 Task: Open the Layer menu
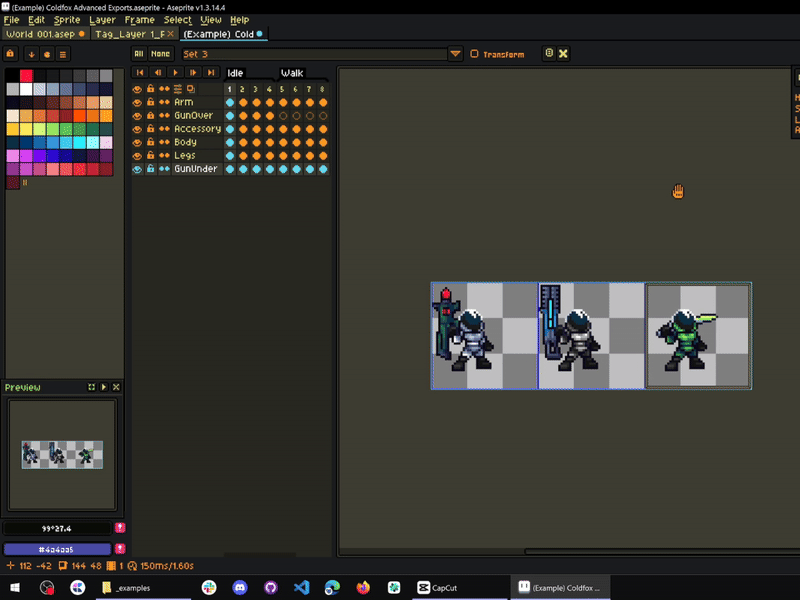pyautogui.click(x=102, y=20)
